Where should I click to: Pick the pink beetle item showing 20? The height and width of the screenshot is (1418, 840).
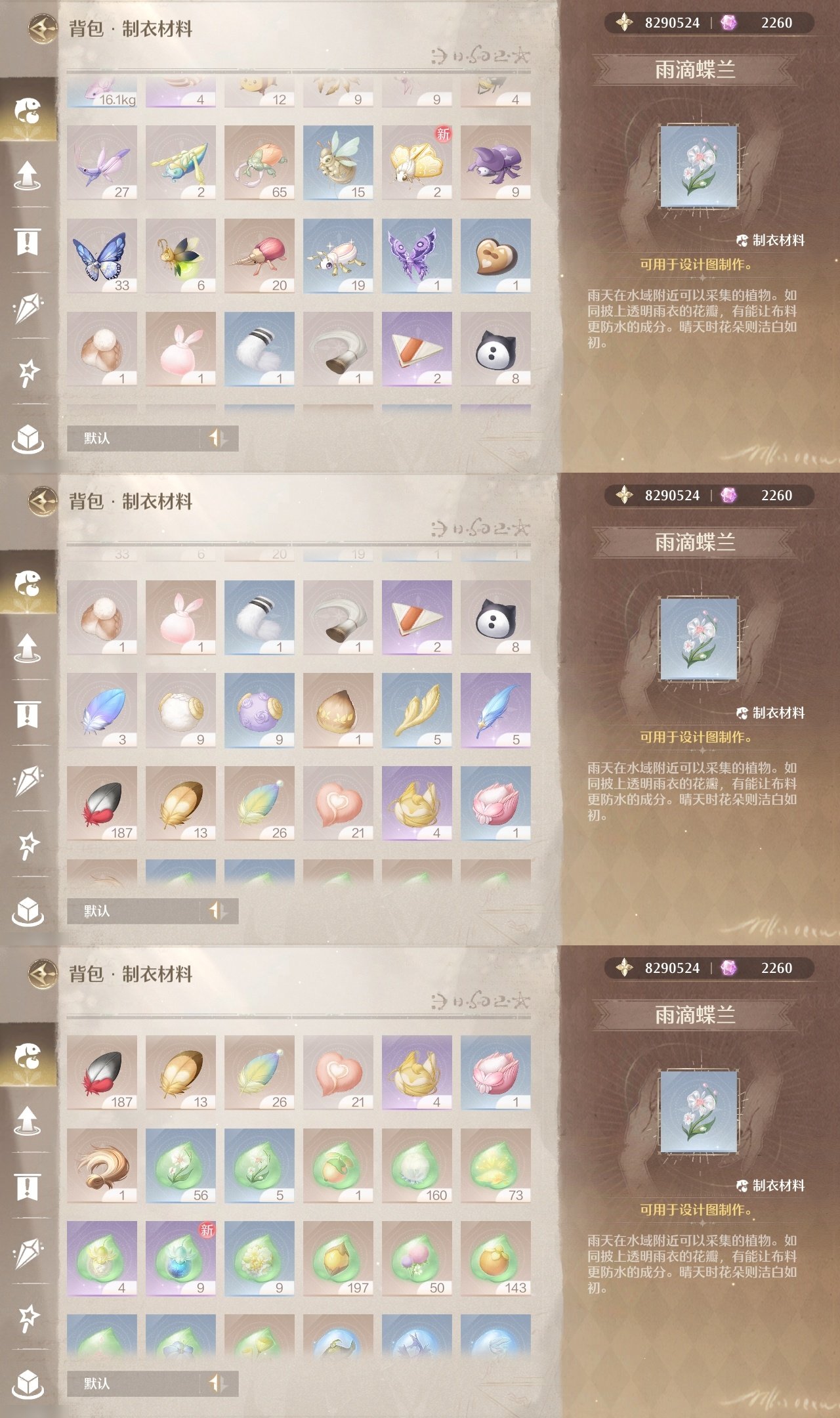(x=259, y=256)
